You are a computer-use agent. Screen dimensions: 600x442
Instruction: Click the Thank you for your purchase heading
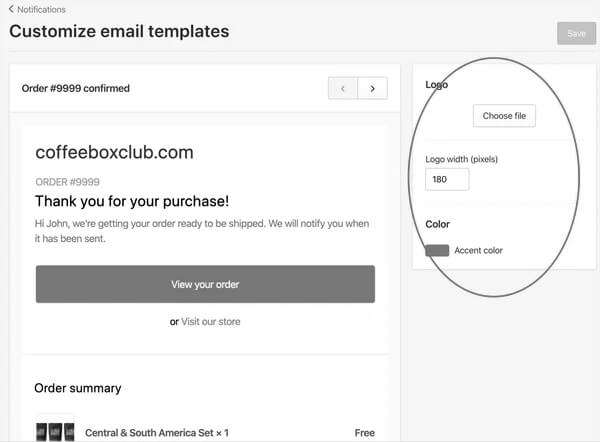point(132,201)
